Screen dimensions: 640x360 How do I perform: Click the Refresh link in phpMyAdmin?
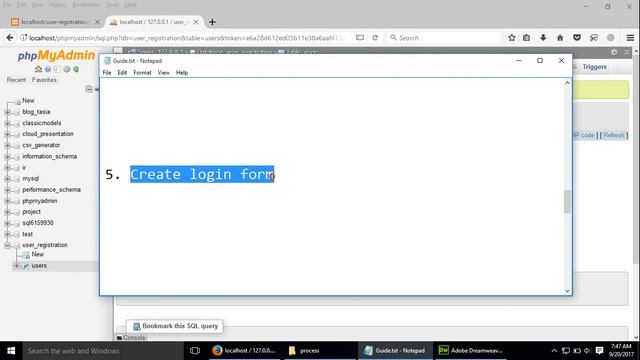click(x=613, y=136)
